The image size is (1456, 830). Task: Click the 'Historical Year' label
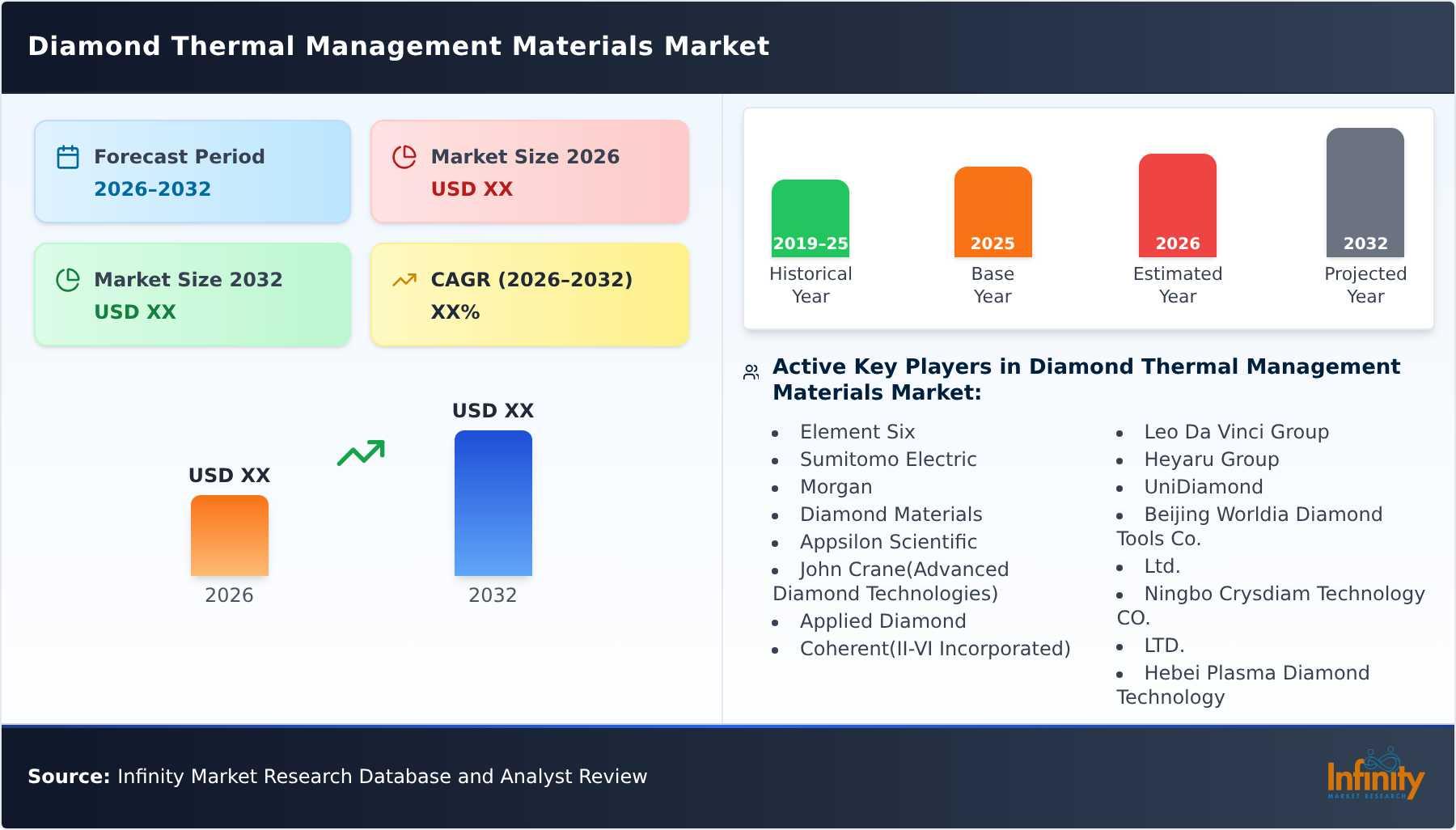point(811,286)
